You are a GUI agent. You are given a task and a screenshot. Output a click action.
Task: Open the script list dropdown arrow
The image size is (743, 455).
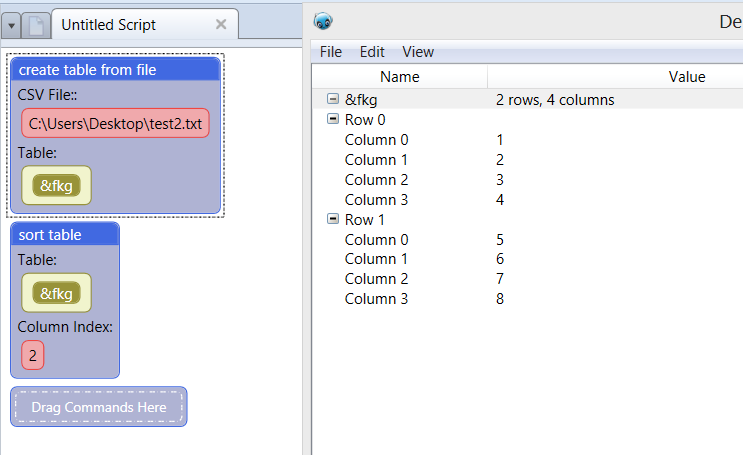[11, 26]
